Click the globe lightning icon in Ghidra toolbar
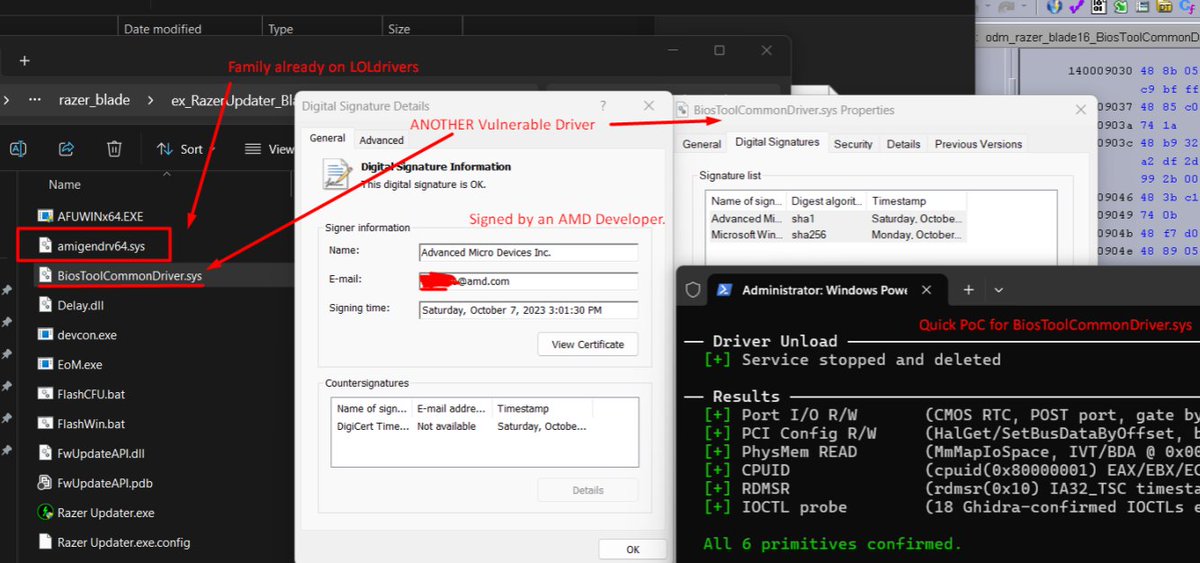 pyautogui.click(x=1054, y=7)
